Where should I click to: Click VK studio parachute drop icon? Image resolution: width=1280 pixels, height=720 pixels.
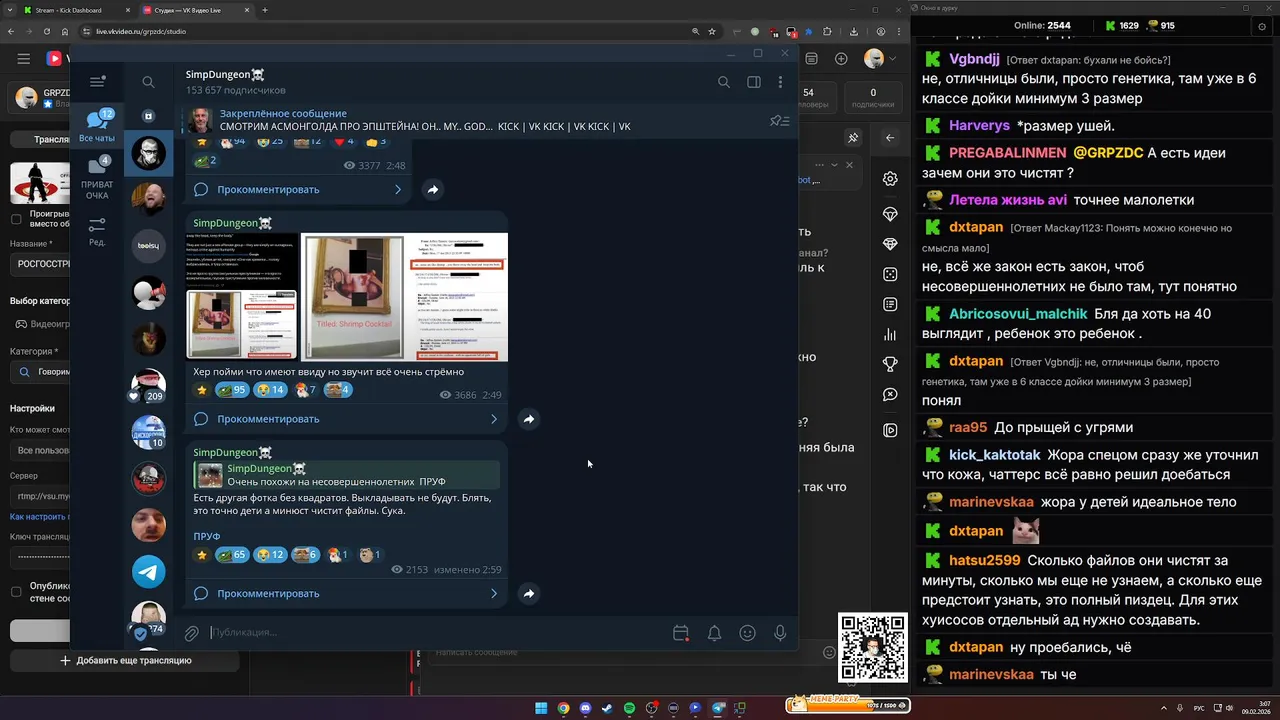point(890,214)
